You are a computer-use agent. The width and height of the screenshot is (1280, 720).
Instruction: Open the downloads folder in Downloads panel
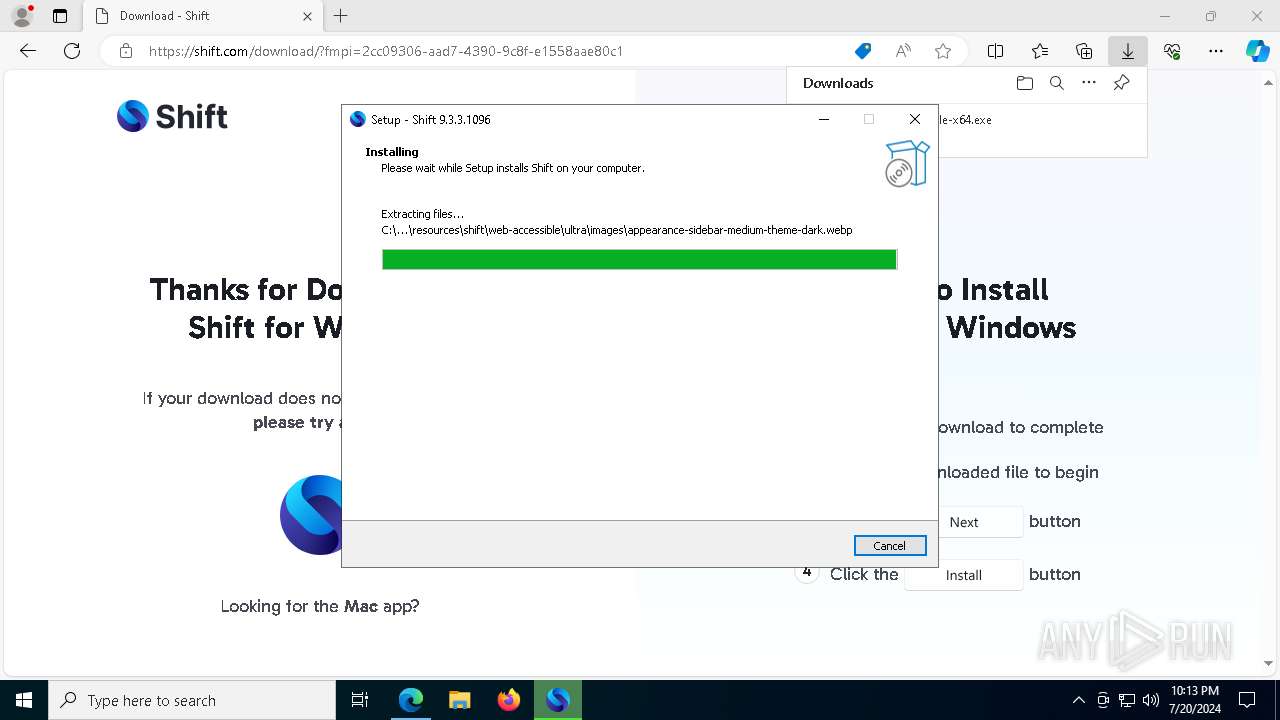(1024, 83)
